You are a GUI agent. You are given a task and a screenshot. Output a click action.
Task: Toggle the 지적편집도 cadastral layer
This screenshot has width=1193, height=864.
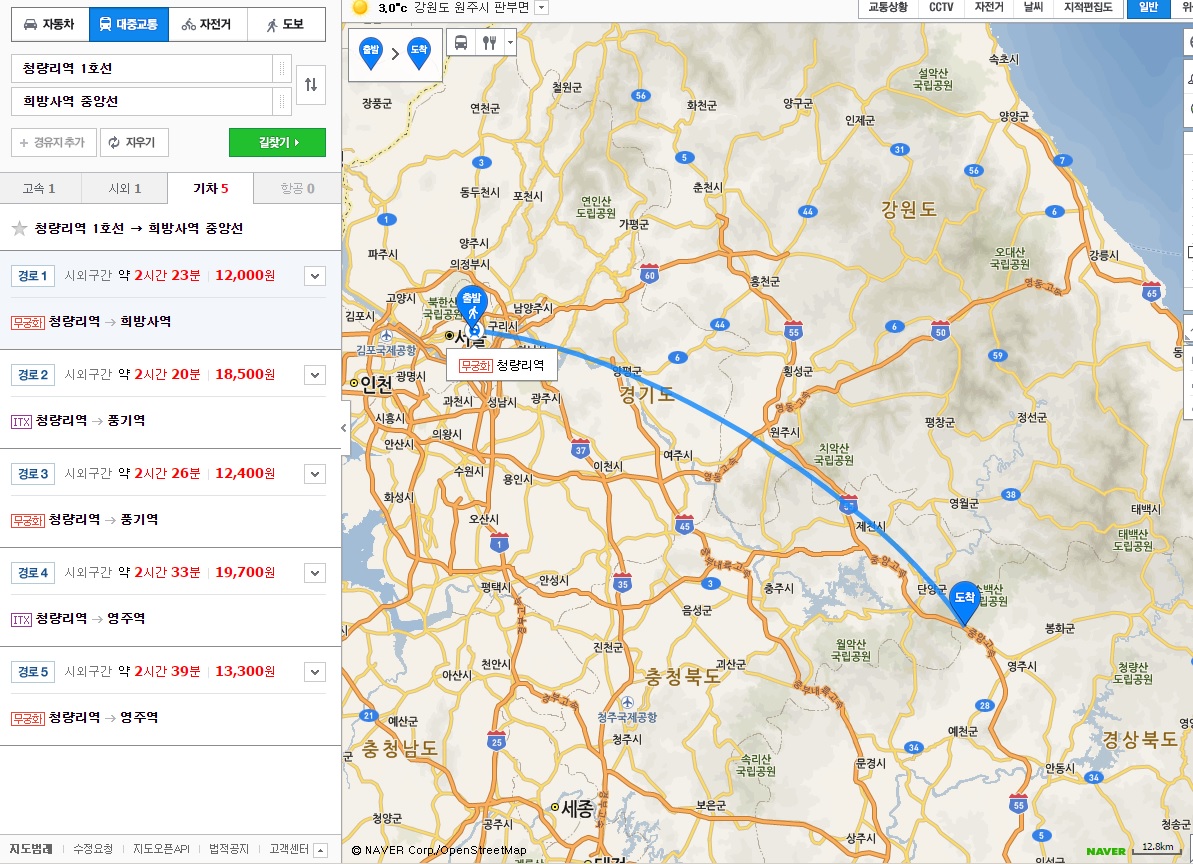coord(1088,8)
